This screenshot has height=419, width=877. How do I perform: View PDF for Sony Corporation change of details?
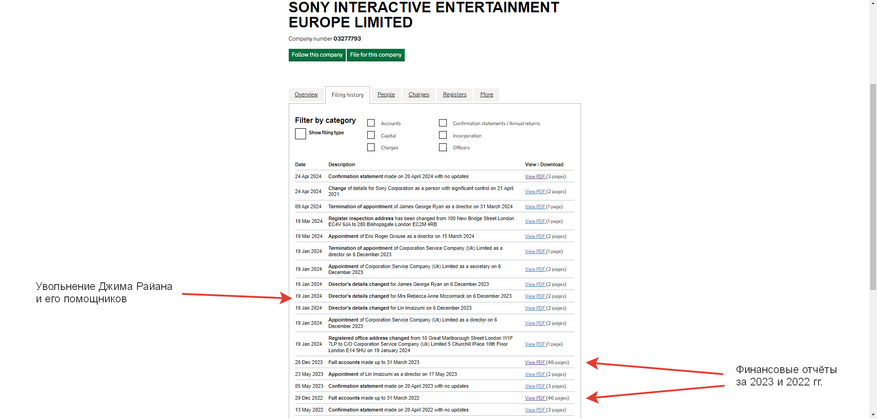click(x=535, y=191)
